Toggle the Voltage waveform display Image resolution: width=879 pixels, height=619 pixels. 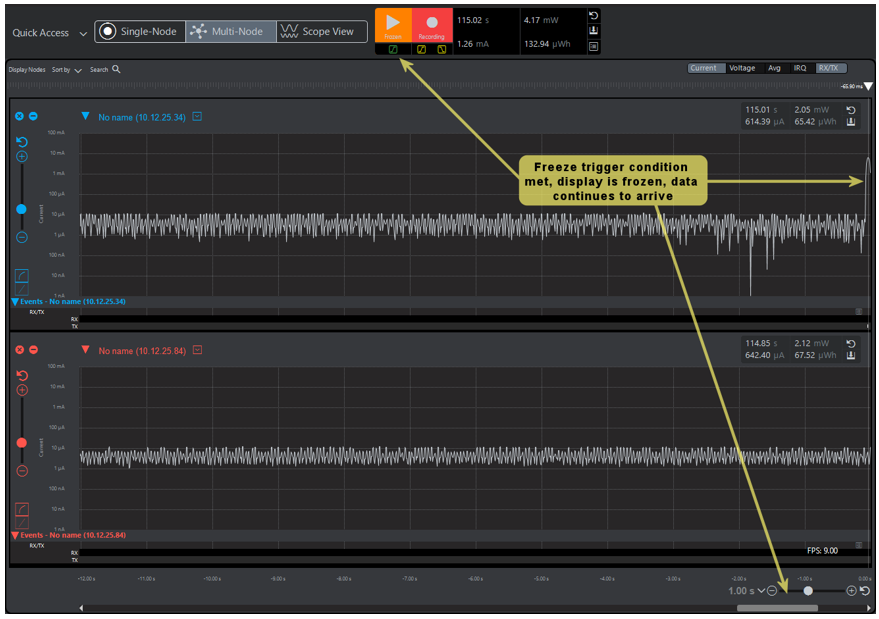click(742, 68)
